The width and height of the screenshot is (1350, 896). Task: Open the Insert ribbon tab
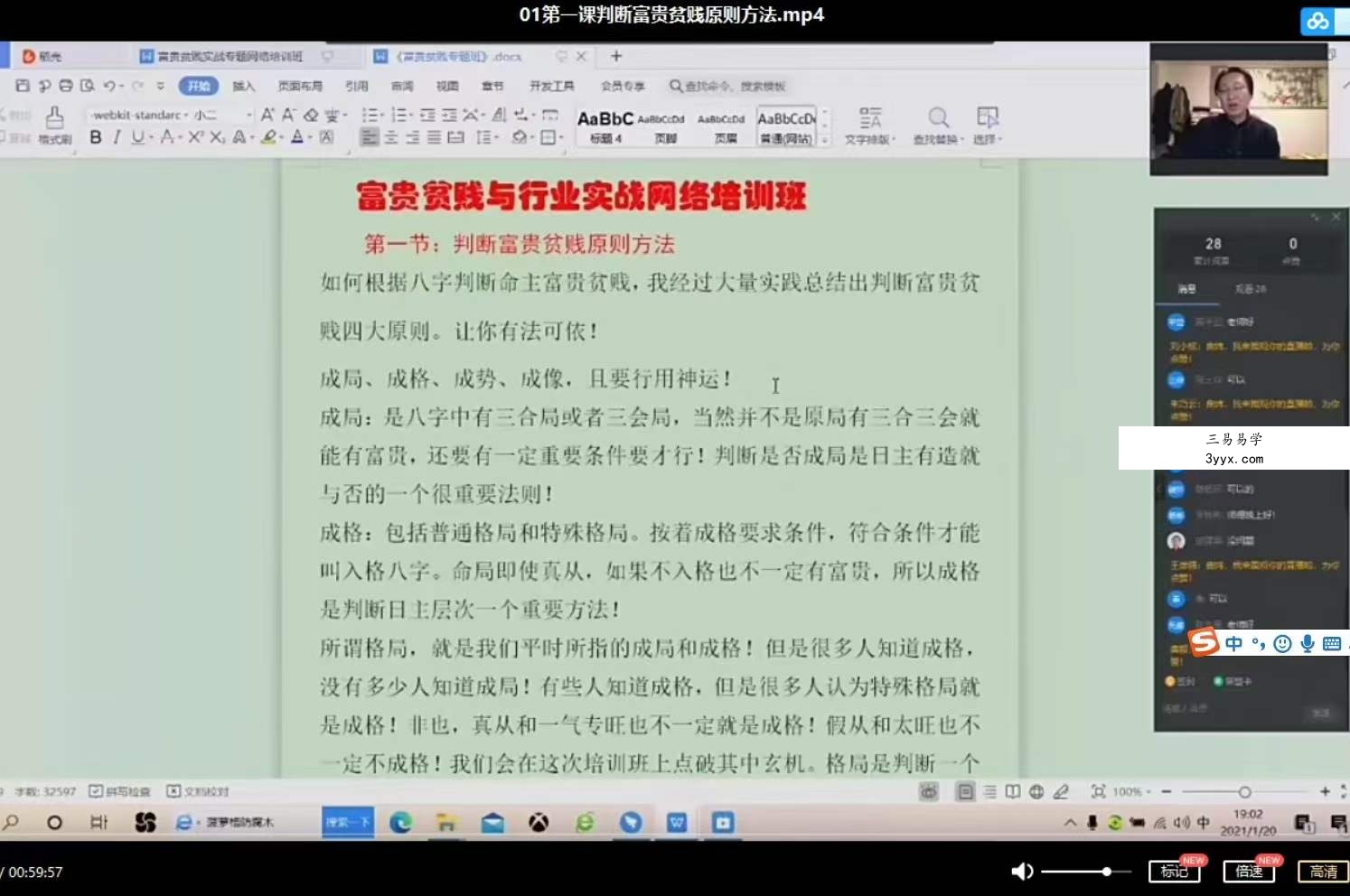click(244, 86)
